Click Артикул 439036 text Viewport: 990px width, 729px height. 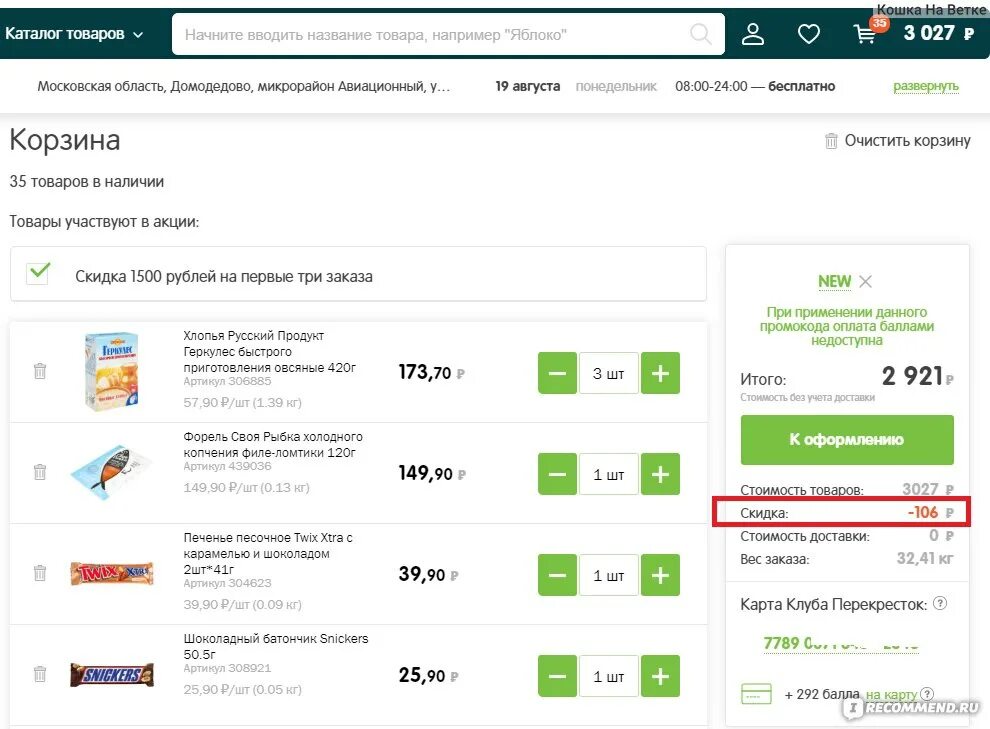point(227,466)
